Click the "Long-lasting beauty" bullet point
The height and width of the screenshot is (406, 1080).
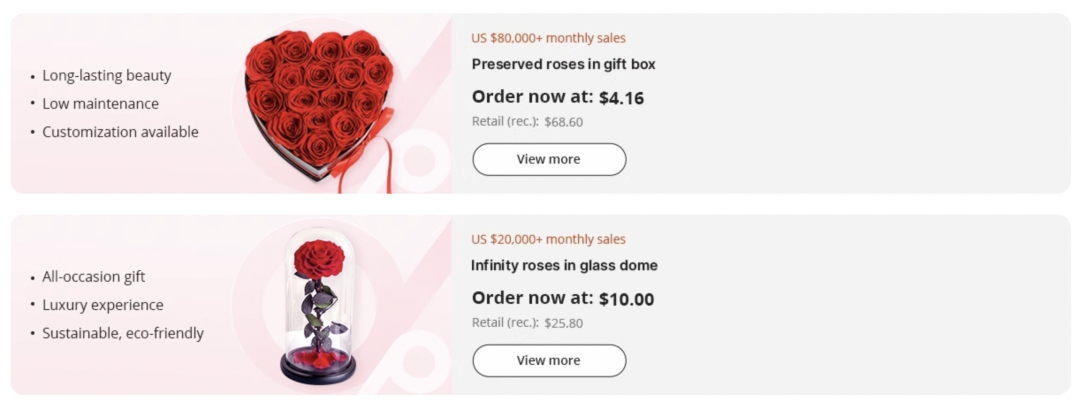[x=107, y=75]
